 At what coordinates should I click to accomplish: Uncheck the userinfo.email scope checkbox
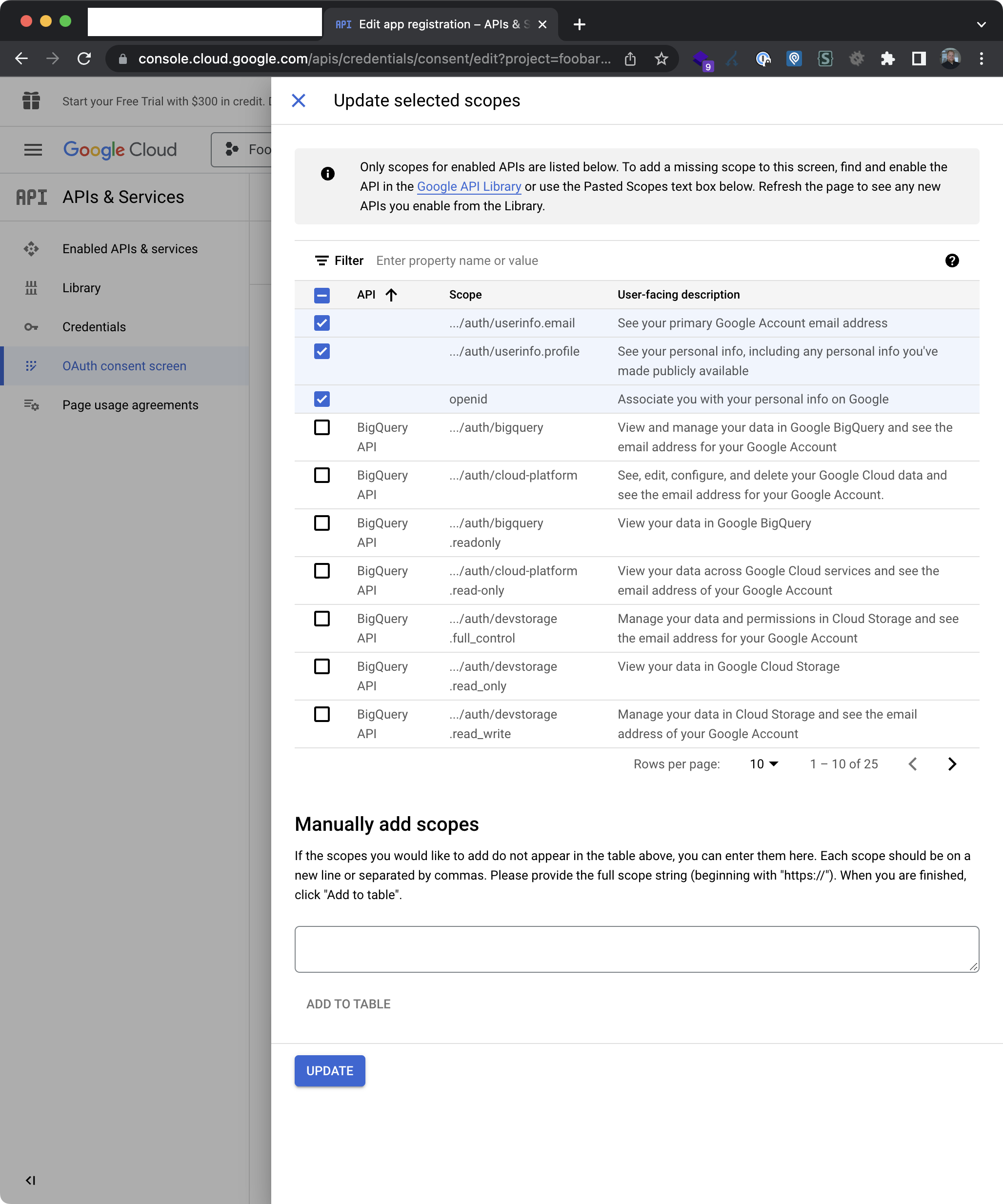point(321,323)
